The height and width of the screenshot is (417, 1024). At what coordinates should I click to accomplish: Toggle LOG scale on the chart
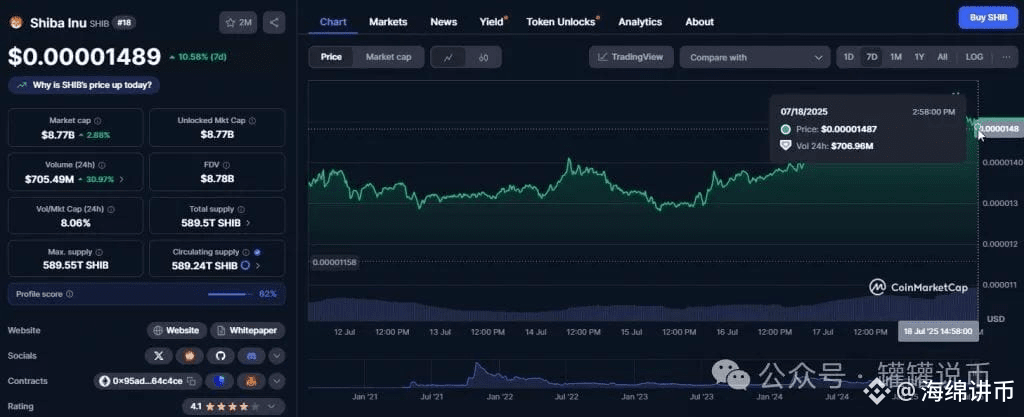tap(974, 57)
